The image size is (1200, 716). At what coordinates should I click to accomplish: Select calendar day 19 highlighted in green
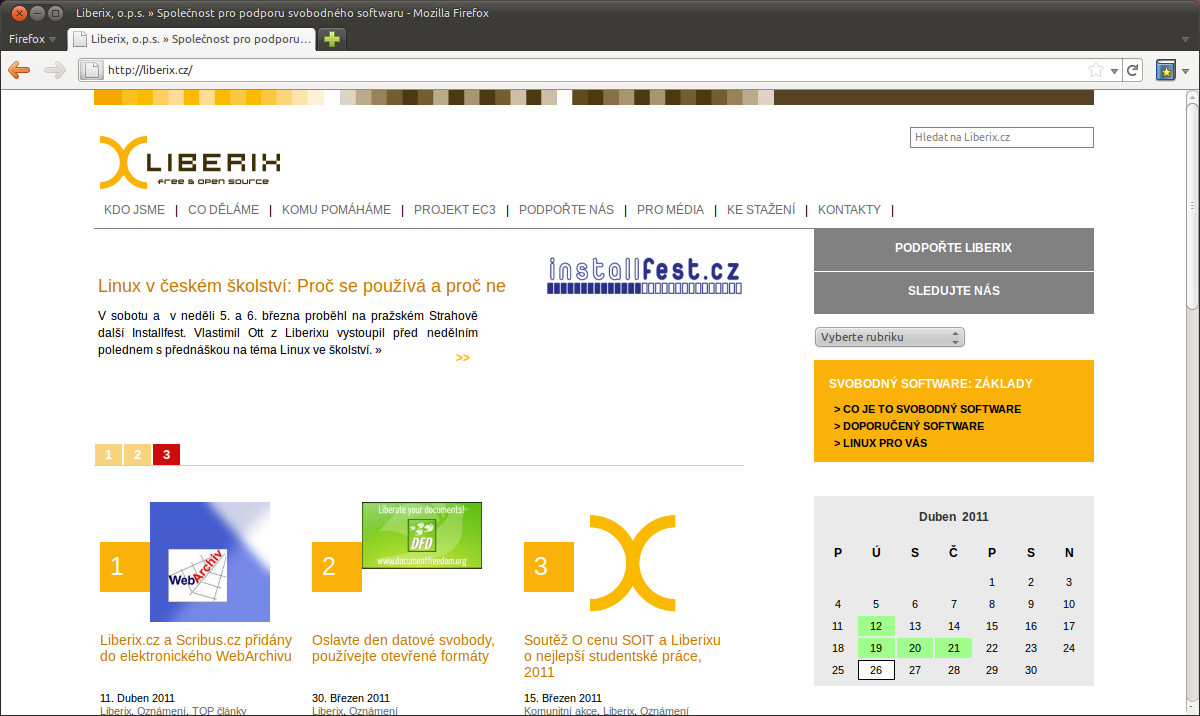pyautogui.click(x=876, y=648)
